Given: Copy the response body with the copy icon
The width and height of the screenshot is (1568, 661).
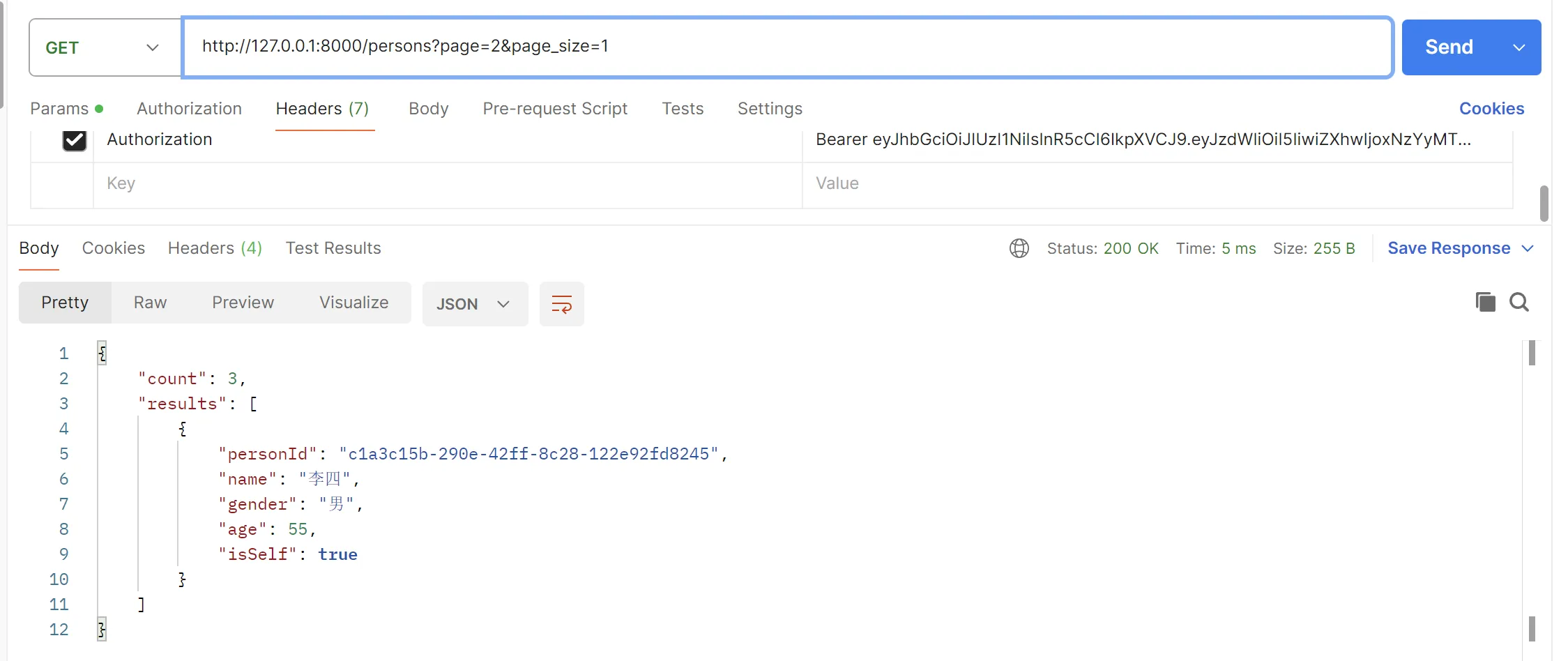Looking at the screenshot, I should click(x=1485, y=302).
